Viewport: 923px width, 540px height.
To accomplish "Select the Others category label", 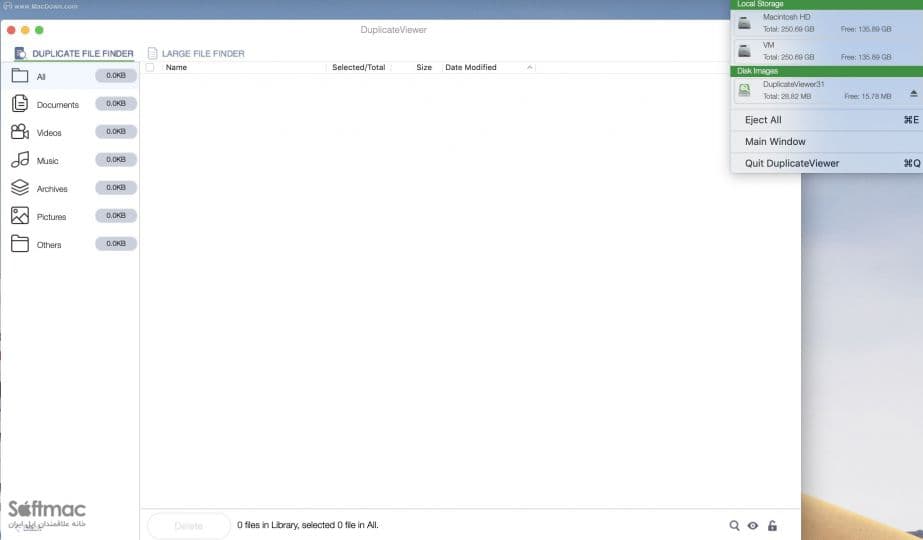I will click(49, 245).
